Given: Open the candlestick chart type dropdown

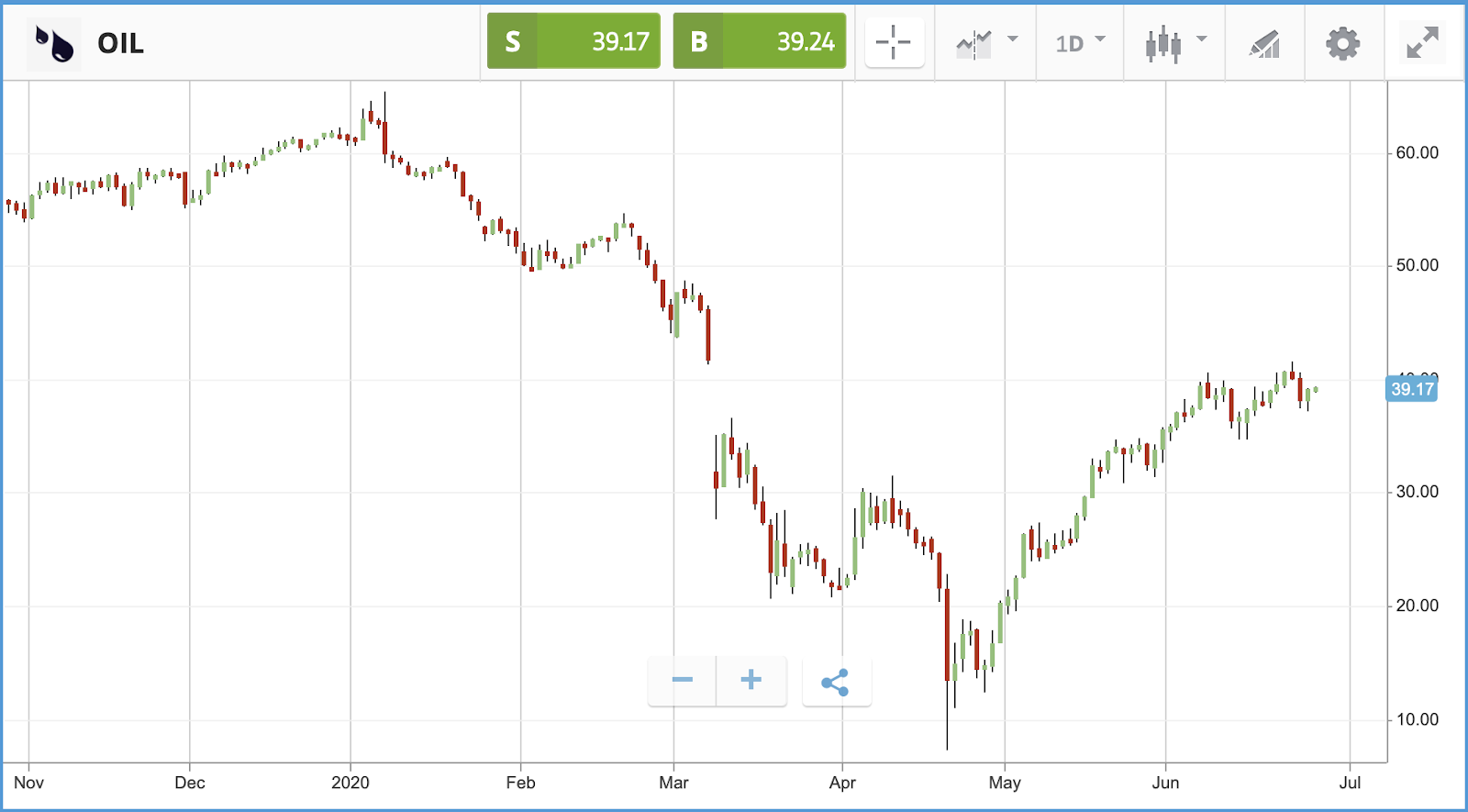Looking at the screenshot, I should pyautogui.click(x=1202, y=39).
